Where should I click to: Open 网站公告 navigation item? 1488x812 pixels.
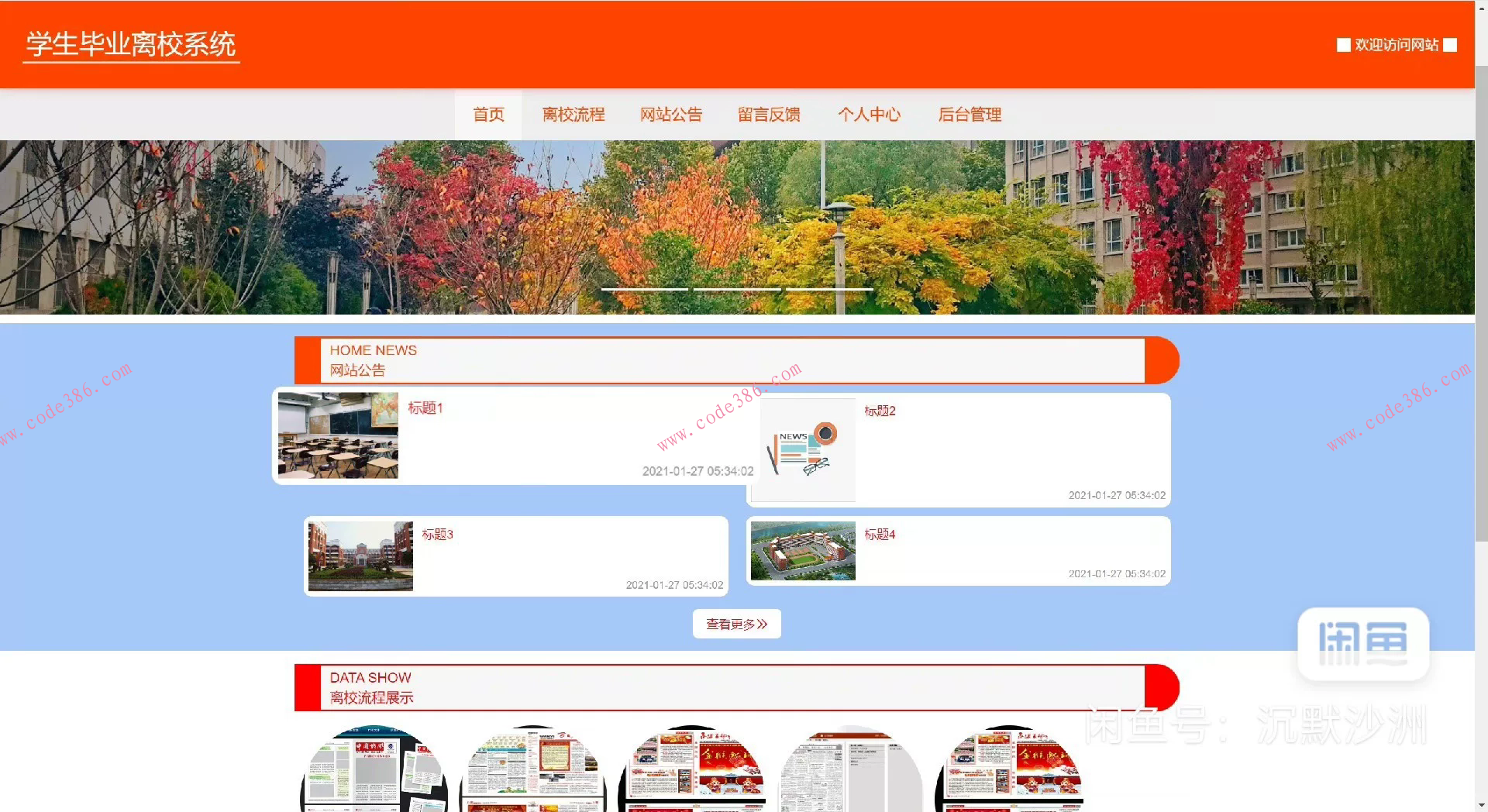[671, 115]
